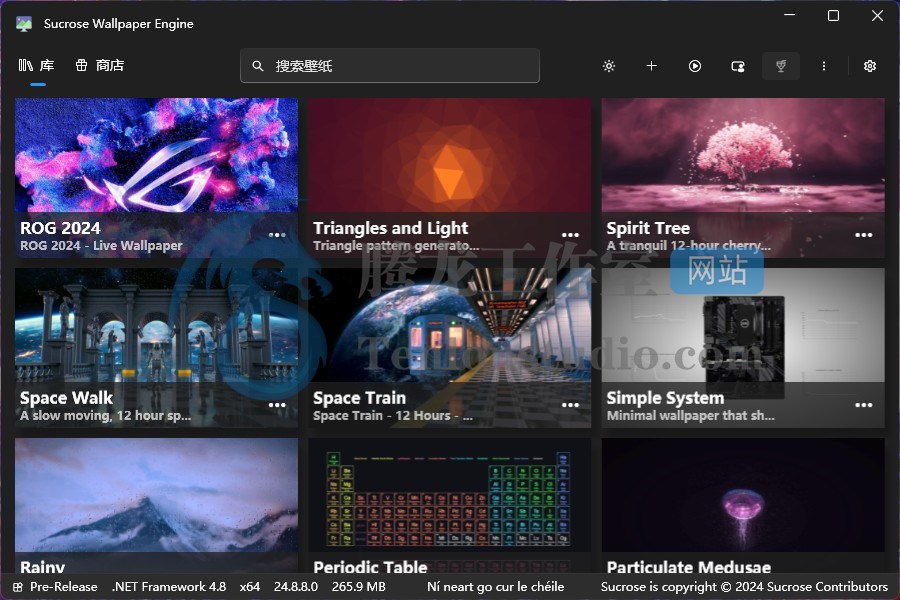
Task: Click the 24.8.8.0 version number
Action: click(296, 587)
